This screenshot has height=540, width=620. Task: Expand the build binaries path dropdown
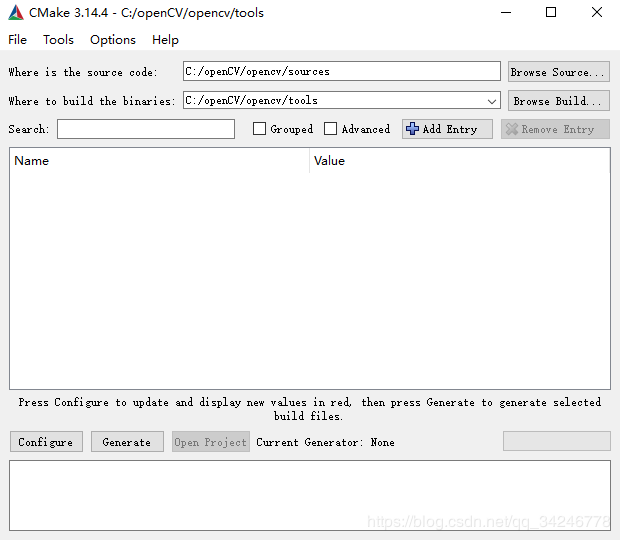click(x=491, y=101)
